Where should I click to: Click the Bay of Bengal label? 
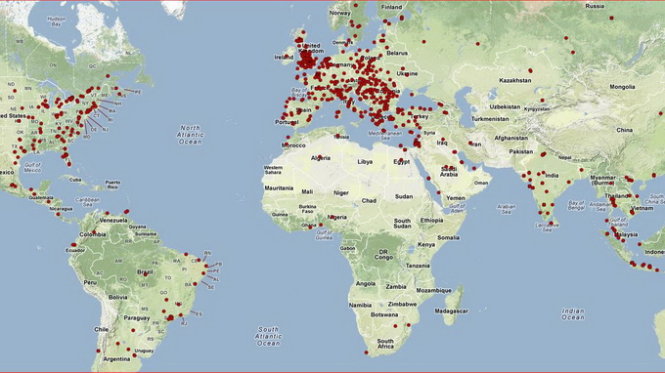pyautogui.click(x=576, y=206)
